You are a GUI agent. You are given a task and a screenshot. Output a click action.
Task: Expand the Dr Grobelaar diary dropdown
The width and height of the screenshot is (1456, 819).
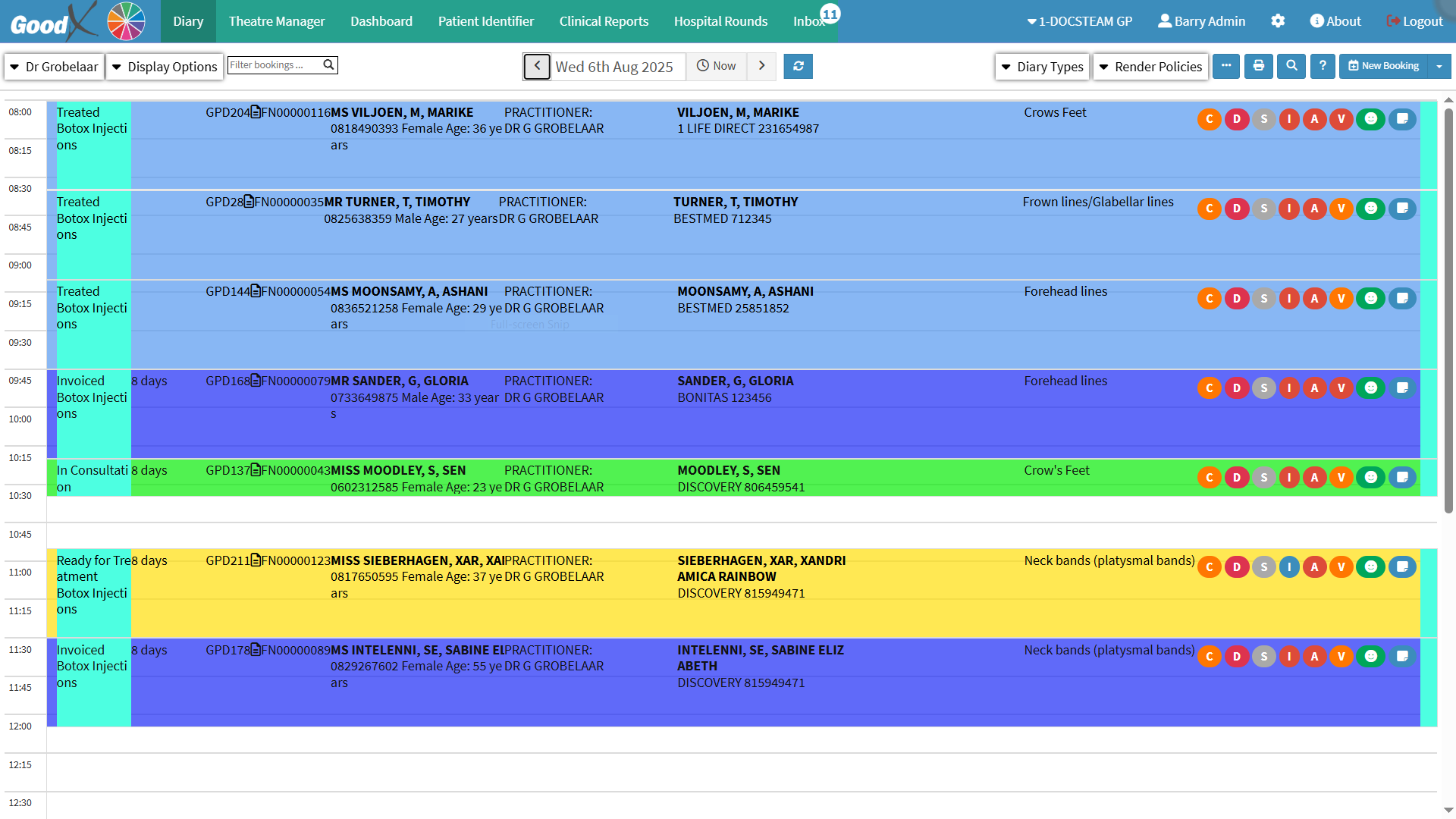[x=53, y=67]
